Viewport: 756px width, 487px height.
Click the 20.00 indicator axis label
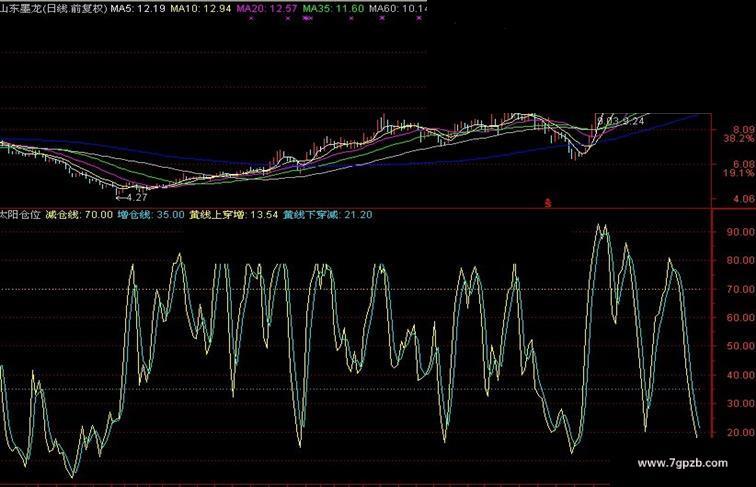point(741,433)
